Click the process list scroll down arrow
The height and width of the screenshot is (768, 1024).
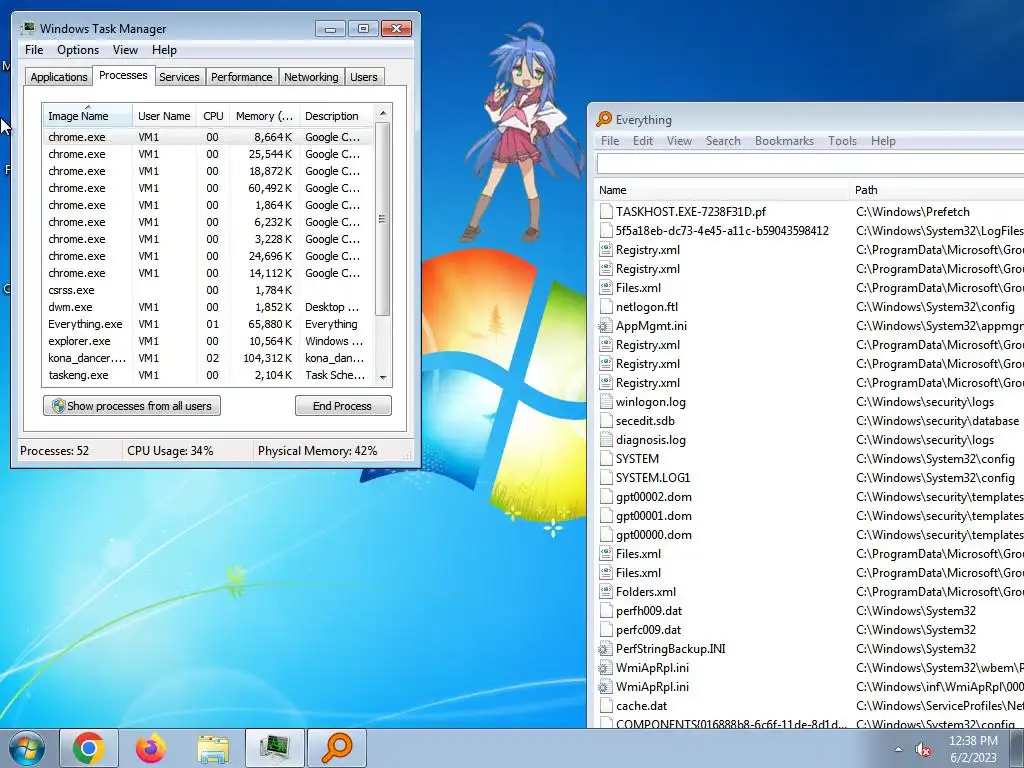coord(383,377)
